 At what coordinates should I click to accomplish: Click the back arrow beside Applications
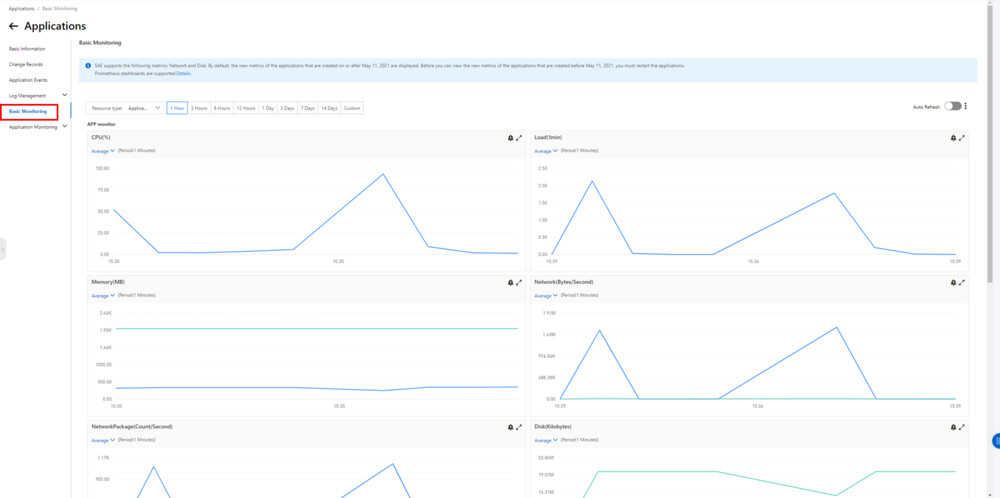click(x=13, y=27)
